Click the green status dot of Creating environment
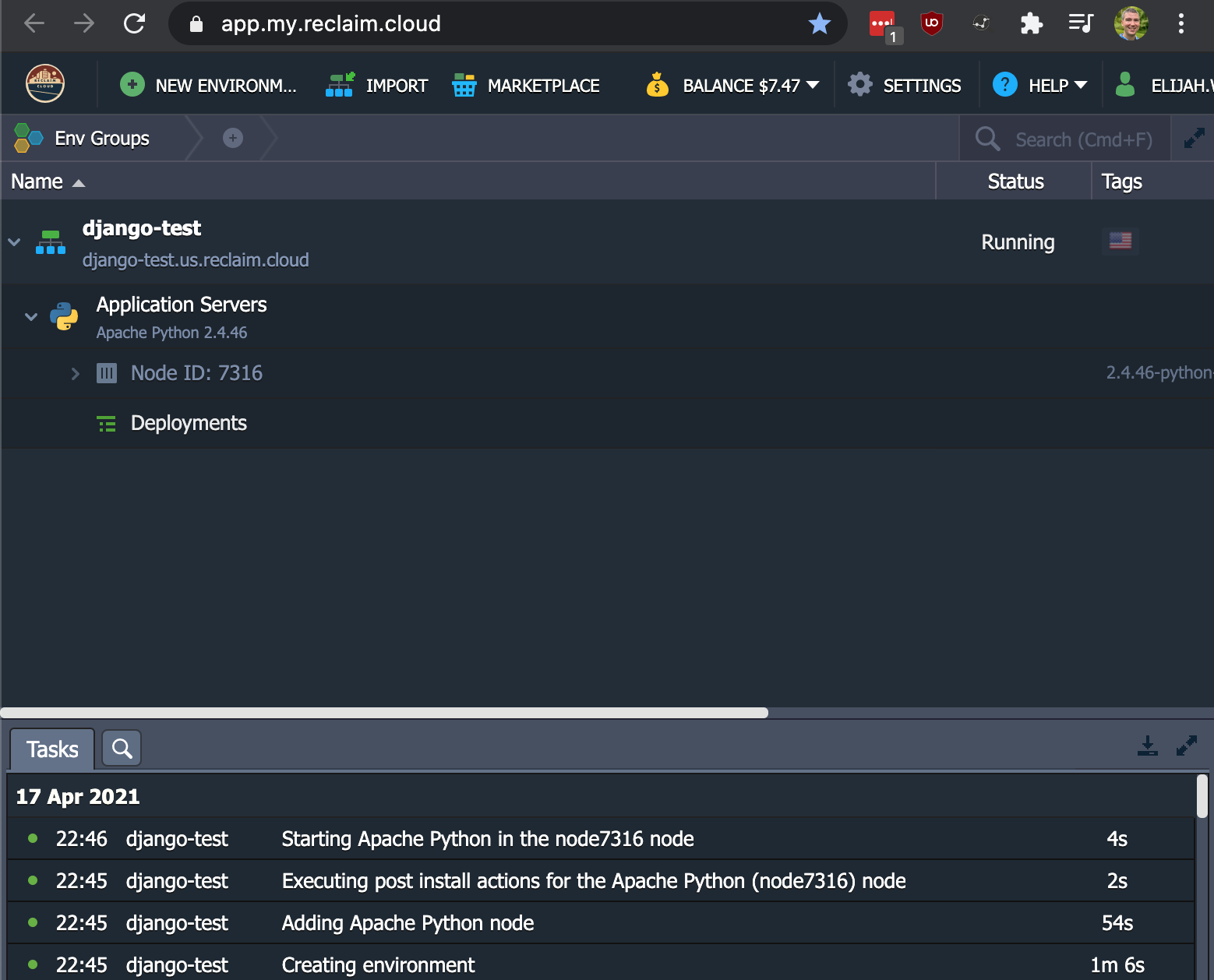This screenshot has width=1214, height=980. pyautogui.click(x=33, y=964)
